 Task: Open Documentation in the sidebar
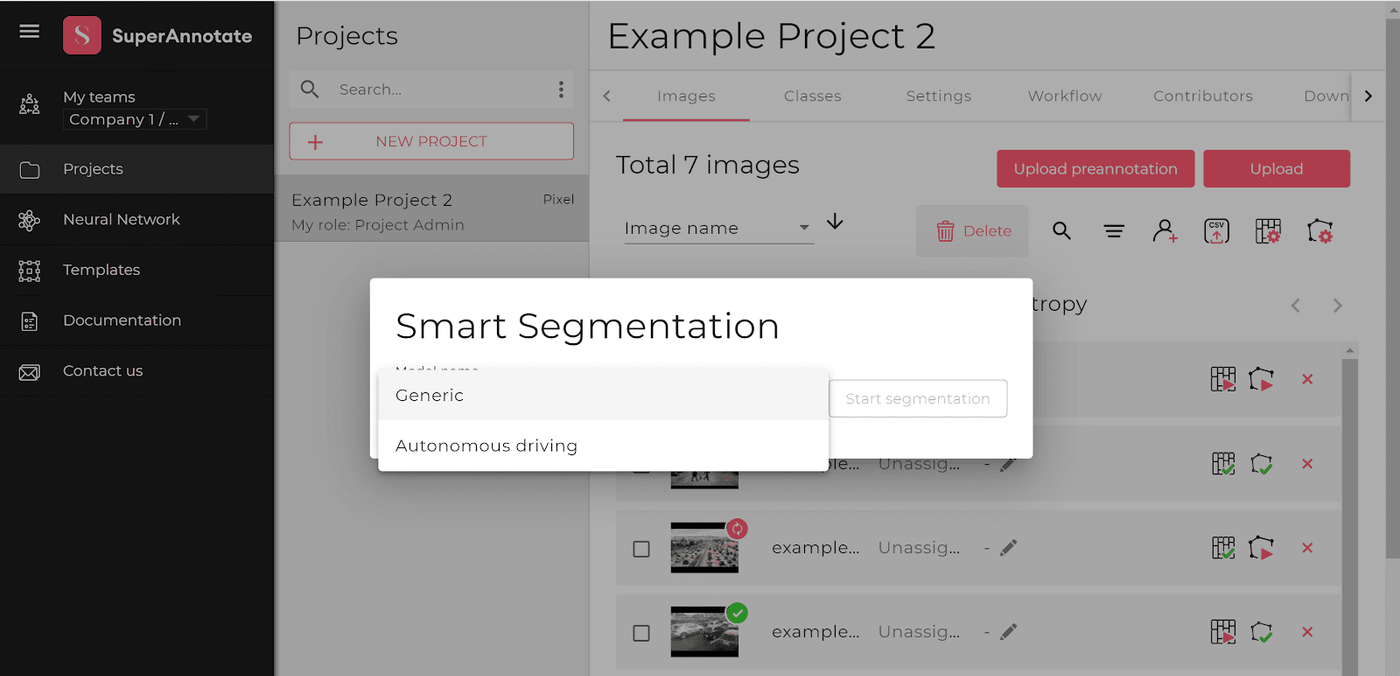click(137, 321)
